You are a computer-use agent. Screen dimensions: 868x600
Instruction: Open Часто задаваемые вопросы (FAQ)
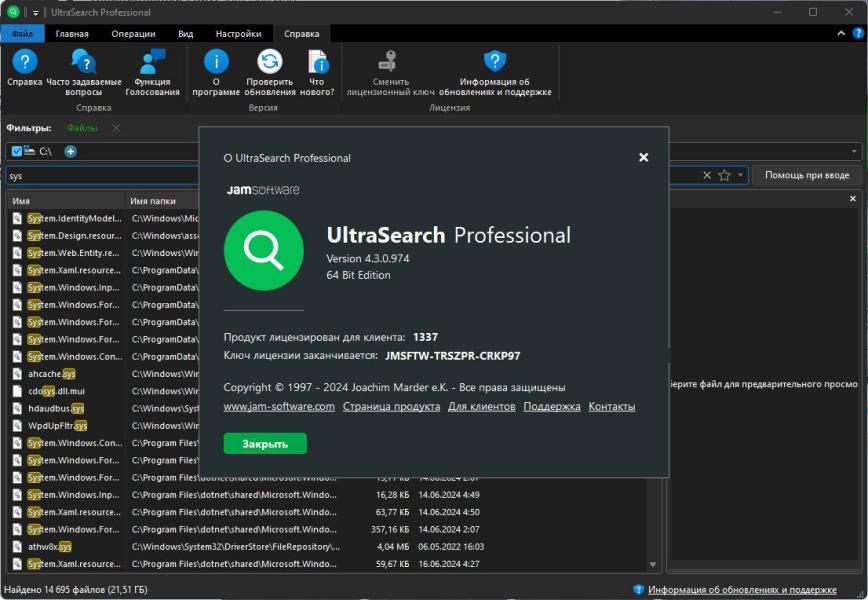[x=84, y=73]
